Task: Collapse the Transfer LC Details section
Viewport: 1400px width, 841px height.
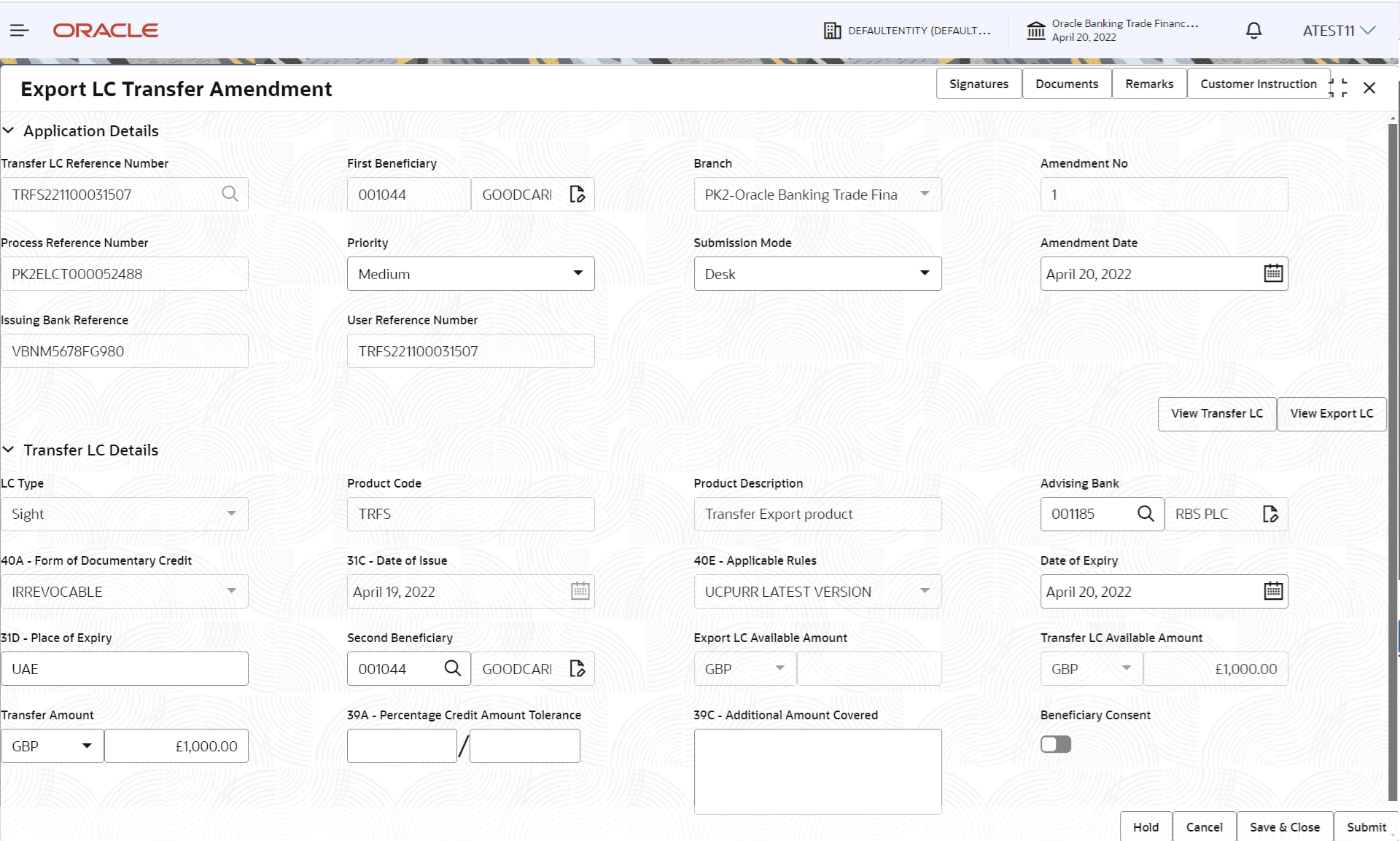Action: coord(9,450)
